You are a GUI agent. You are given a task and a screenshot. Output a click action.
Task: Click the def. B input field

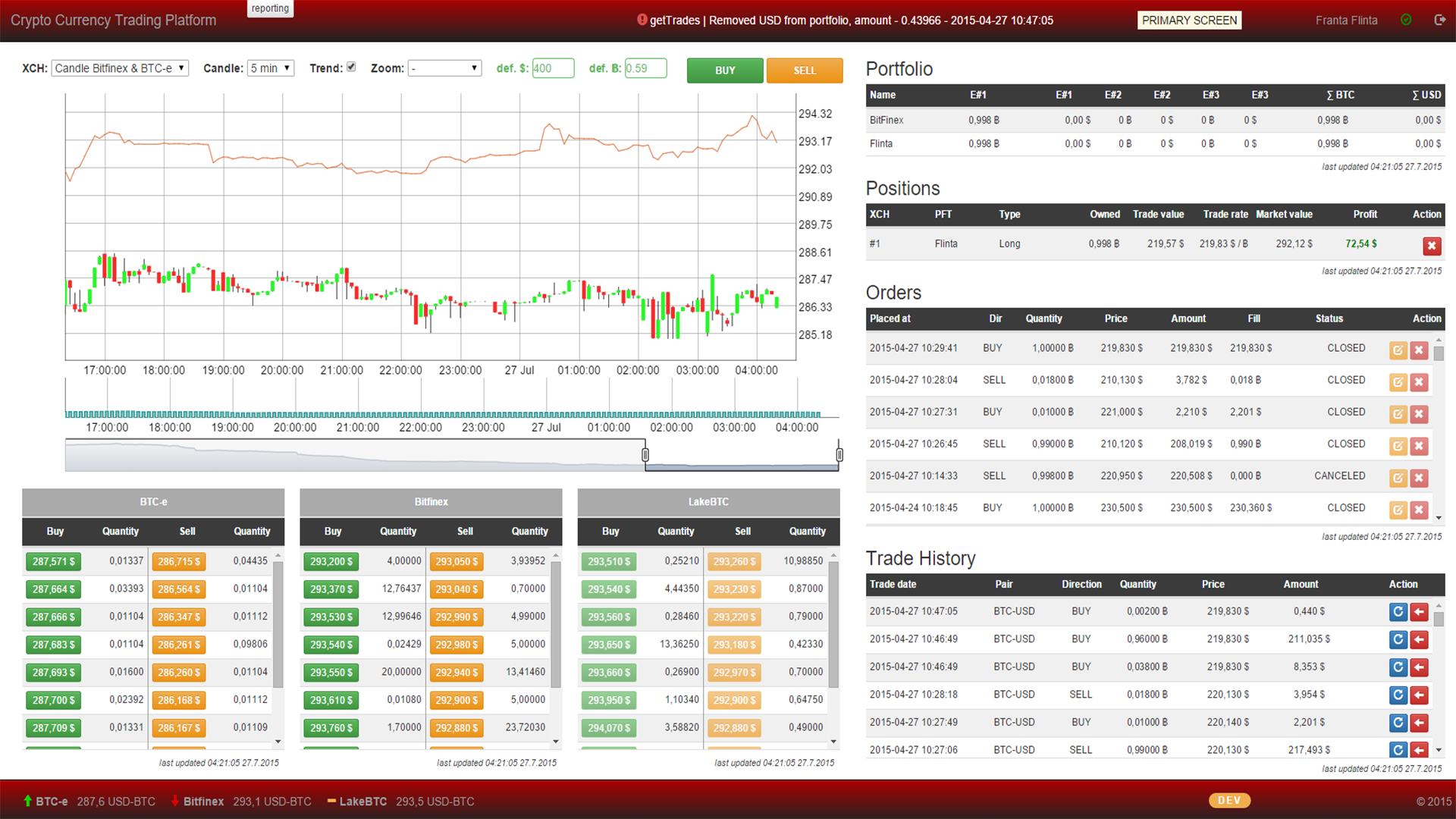pyautogui.click(x=645, y=68)
